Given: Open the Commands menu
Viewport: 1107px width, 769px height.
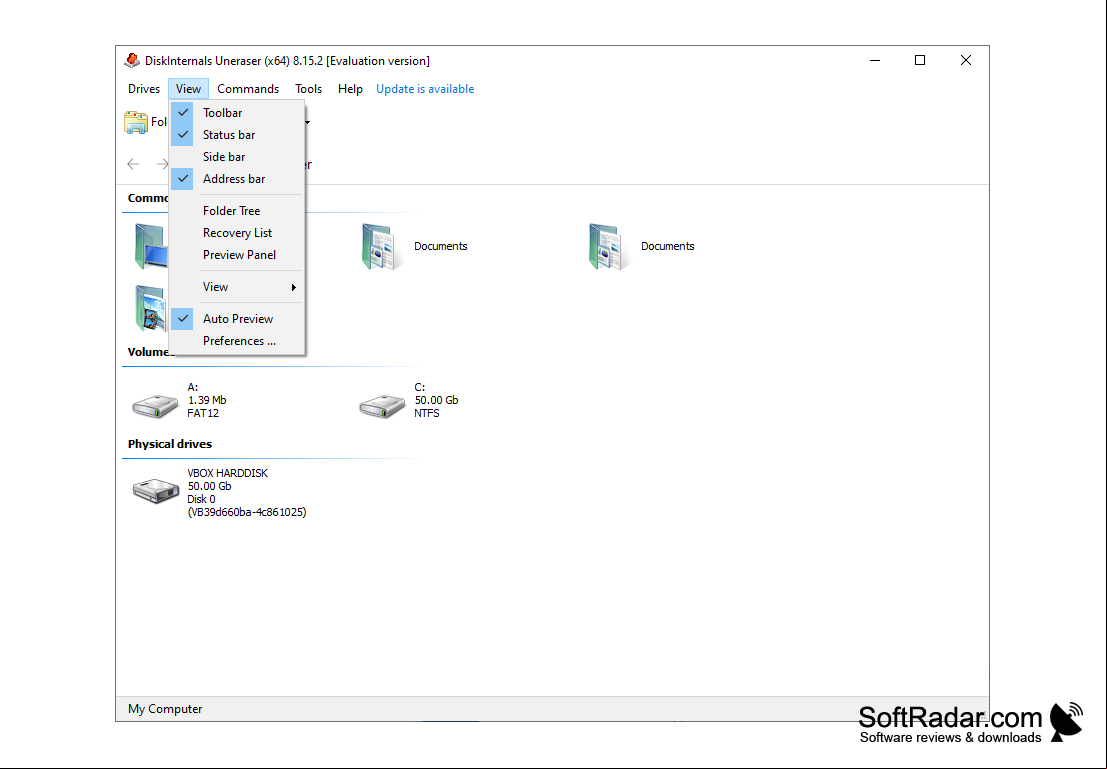Looking at the screenshot, I should (248, 89).
